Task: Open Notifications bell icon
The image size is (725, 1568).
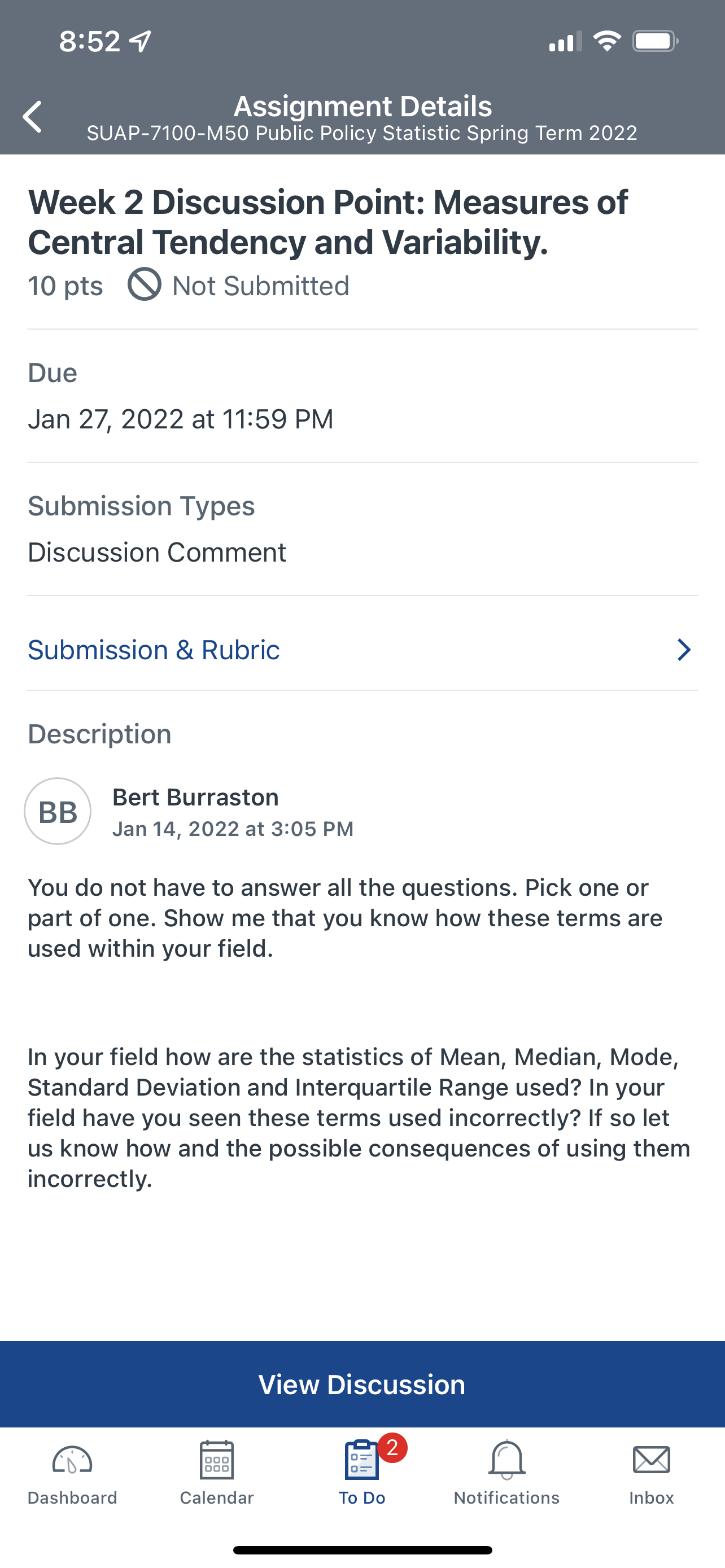Action: (x=506, y=1460)
